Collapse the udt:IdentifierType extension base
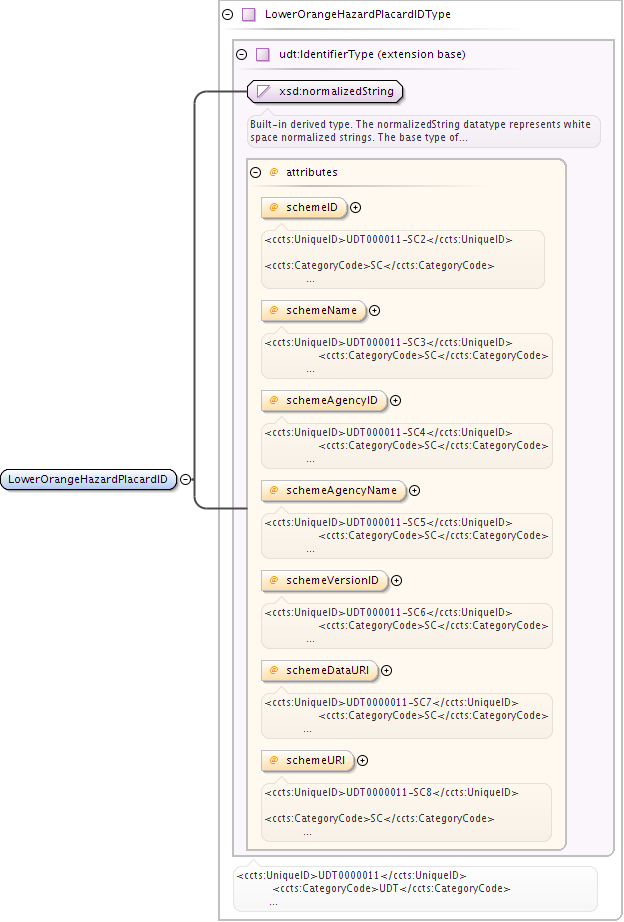Image resolution: width=624 pixels, height=922 pixels. [241, 55]
